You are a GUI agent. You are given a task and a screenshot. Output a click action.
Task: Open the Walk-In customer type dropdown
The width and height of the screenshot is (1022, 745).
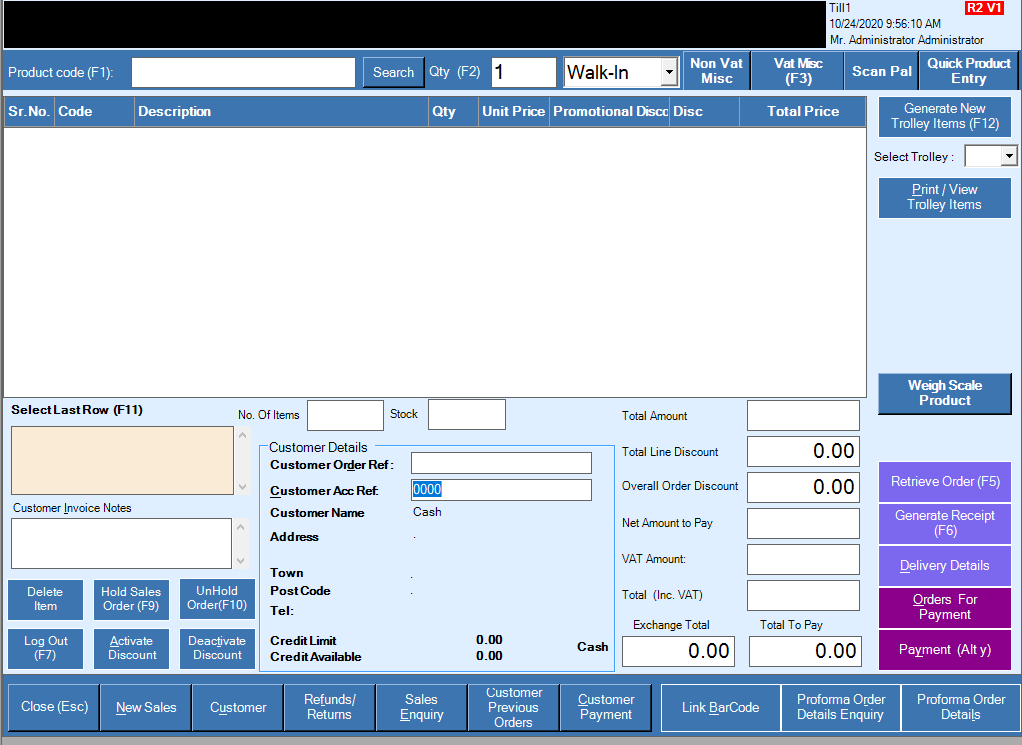(x=668, y=73)
